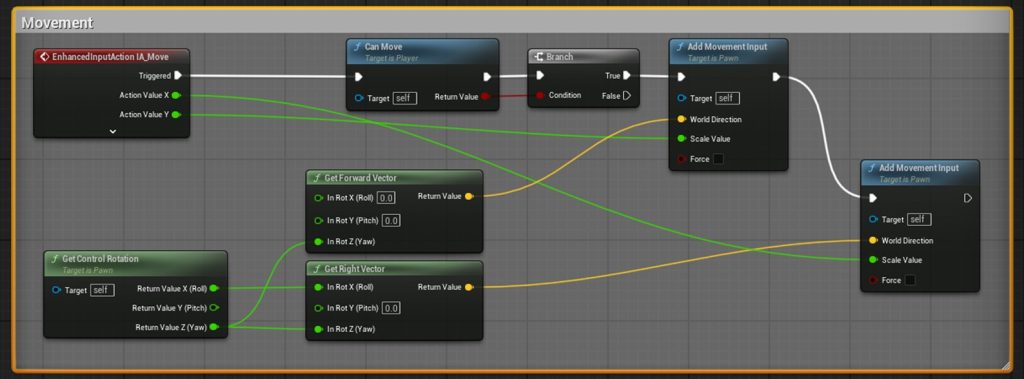This screenshot has width=1024, height=379.
Task: Click the Target self field on the Can Move node
Action: pos(404,98)
